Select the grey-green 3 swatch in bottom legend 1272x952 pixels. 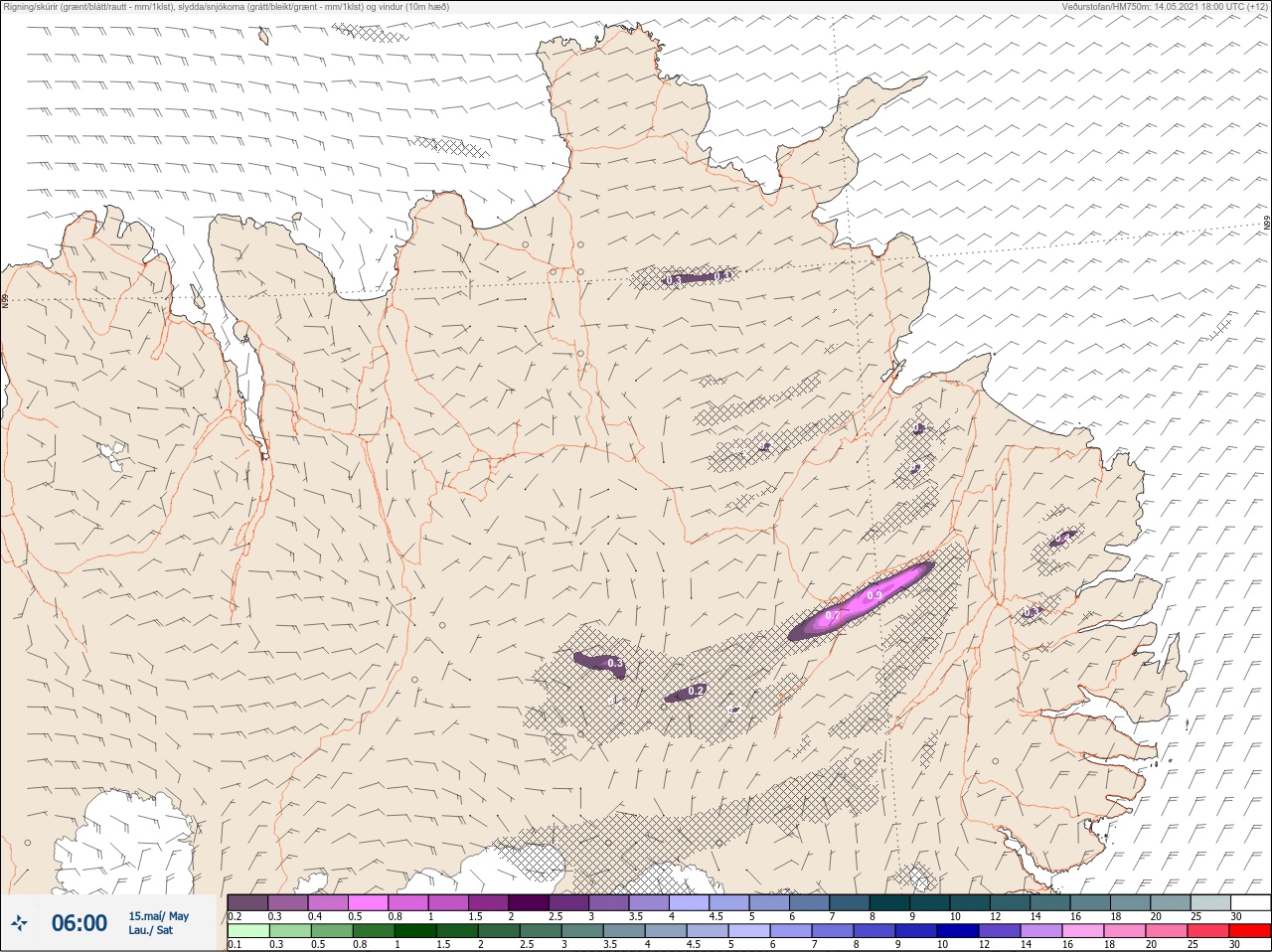pyautogui.click(x=580, y=931)
